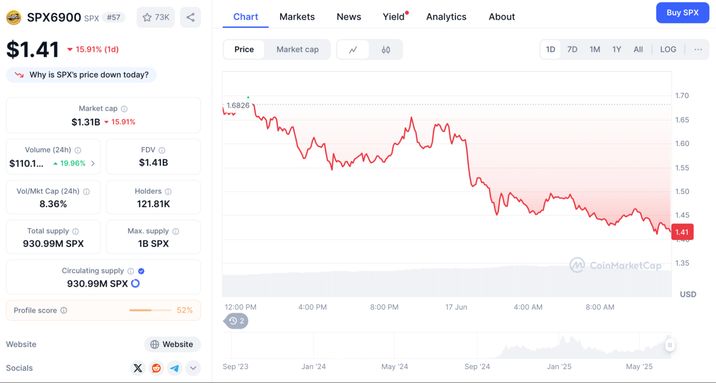
Task: Click Volume (24h) info icon
Action: pyautogui.click(x=78, y=150)
